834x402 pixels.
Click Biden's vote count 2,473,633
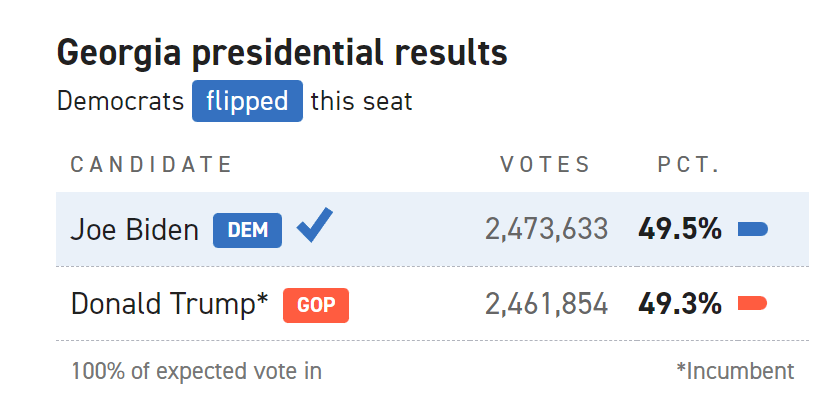546,230
